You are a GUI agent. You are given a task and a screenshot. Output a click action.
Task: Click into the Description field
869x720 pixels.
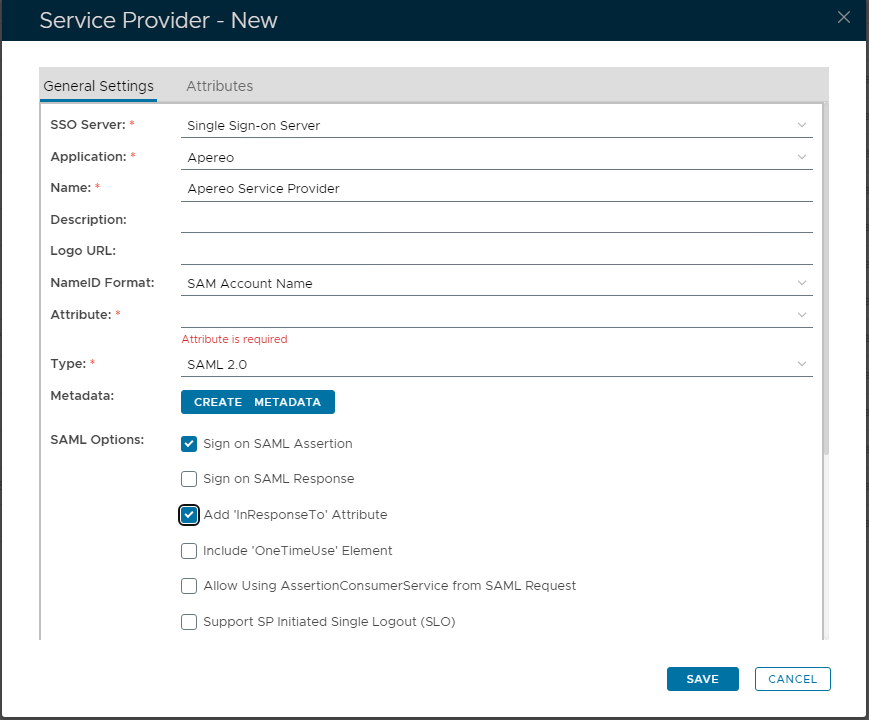click(496, 220)
